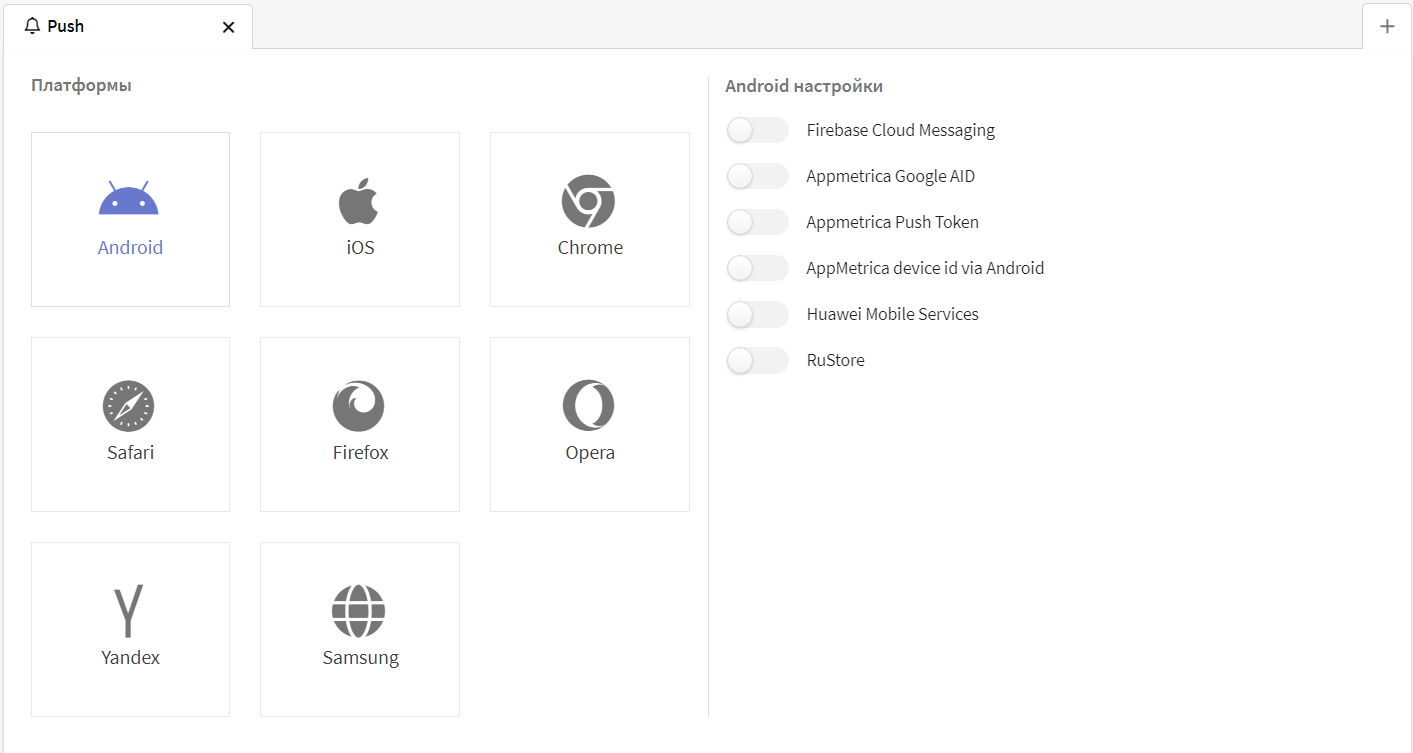Turn on Appmetrica Push Token
Viewport: 1413px width, 753px height.
[x=757, y=222]
